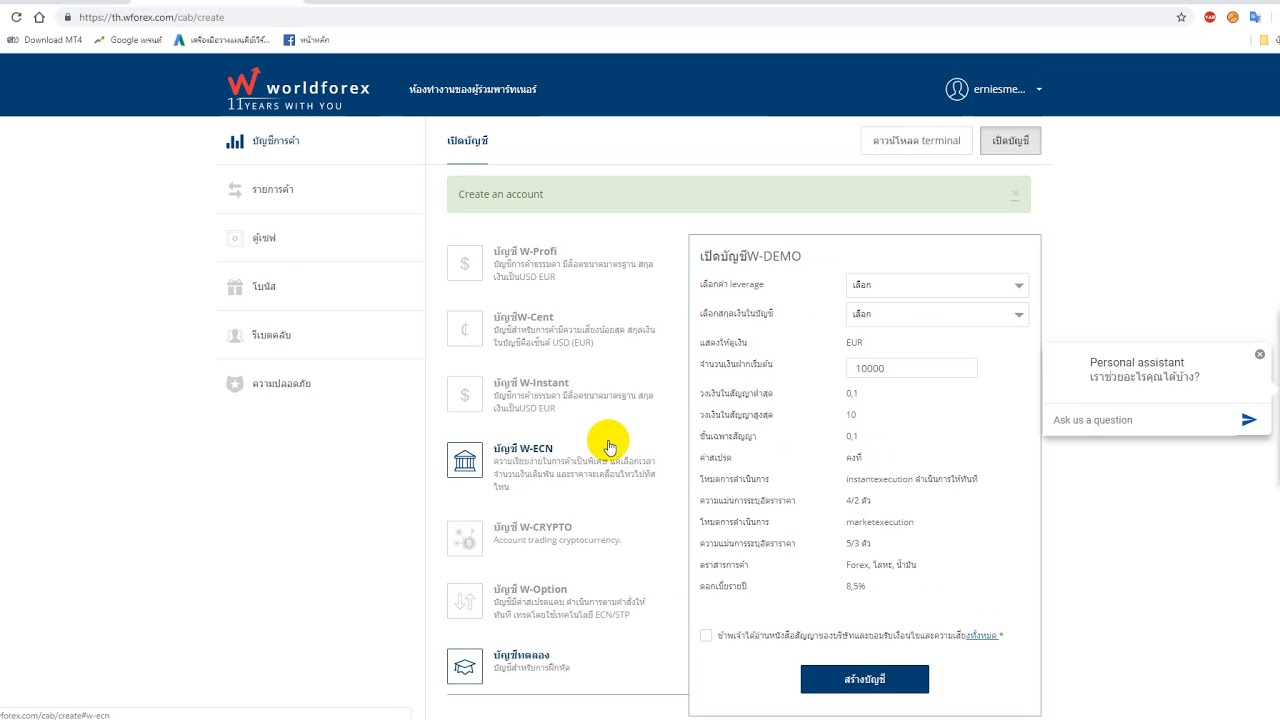Screen dimensions: 1280x720
Task: Open the ทั้งหมด agreement link
Action: [982, 635]
